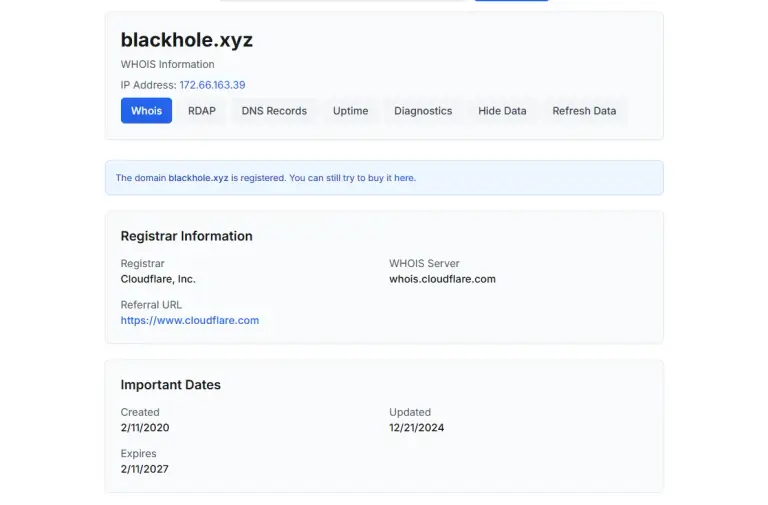Click the Updated label

(x=410, y=412)
